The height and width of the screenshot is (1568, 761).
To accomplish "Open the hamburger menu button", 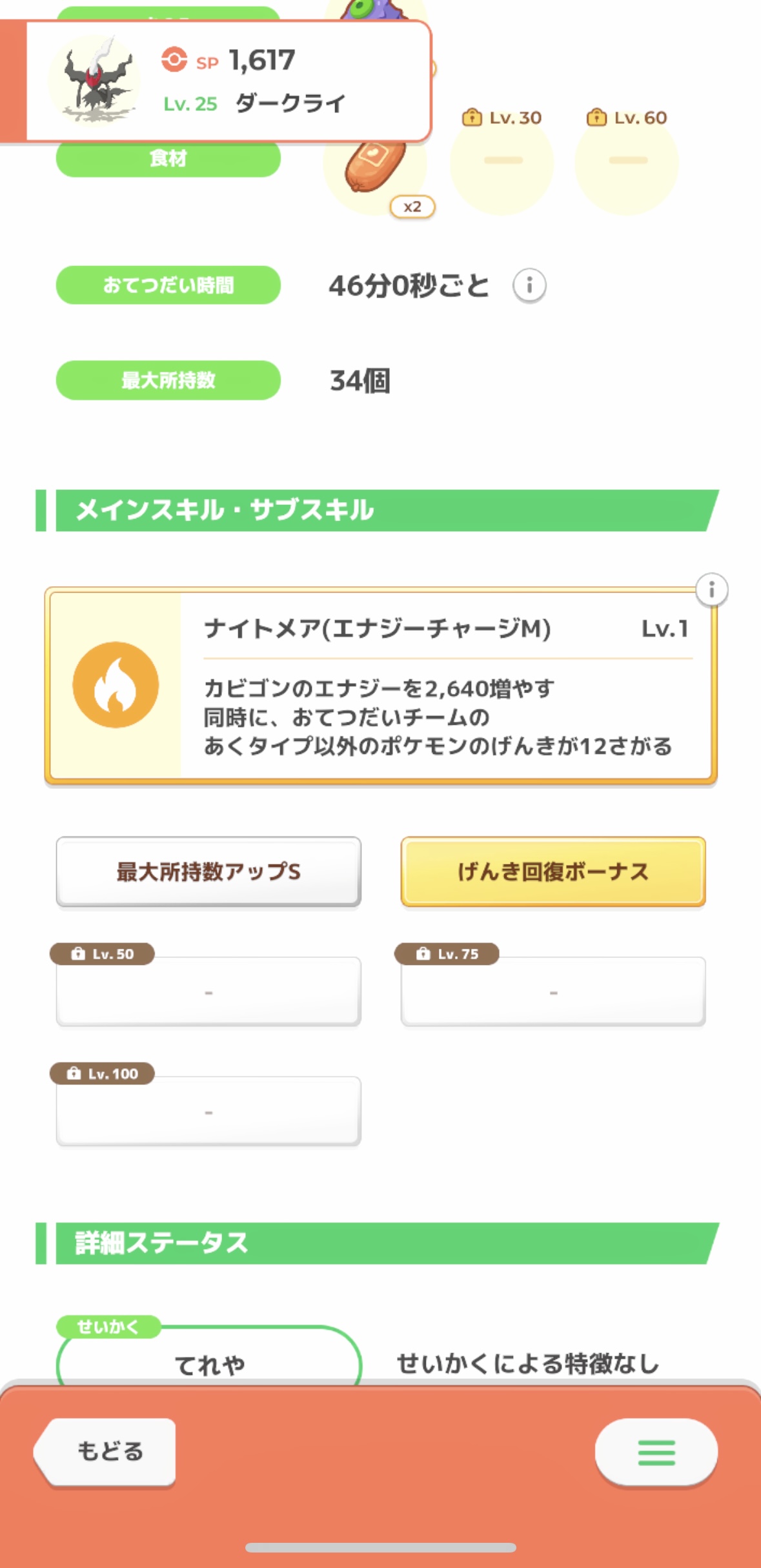I will (656, 1452).
